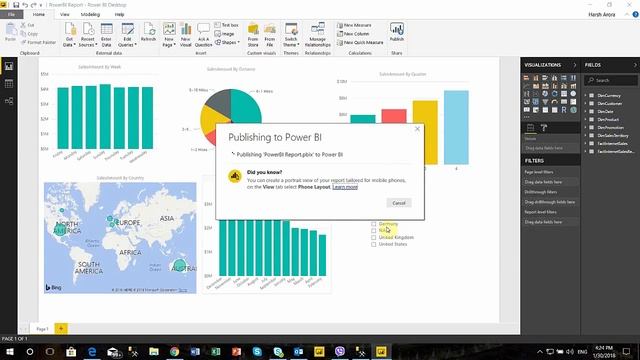640x360 pixels.
Task: Switch to Report view in left sidebar
Action: [x=9, y=67]
